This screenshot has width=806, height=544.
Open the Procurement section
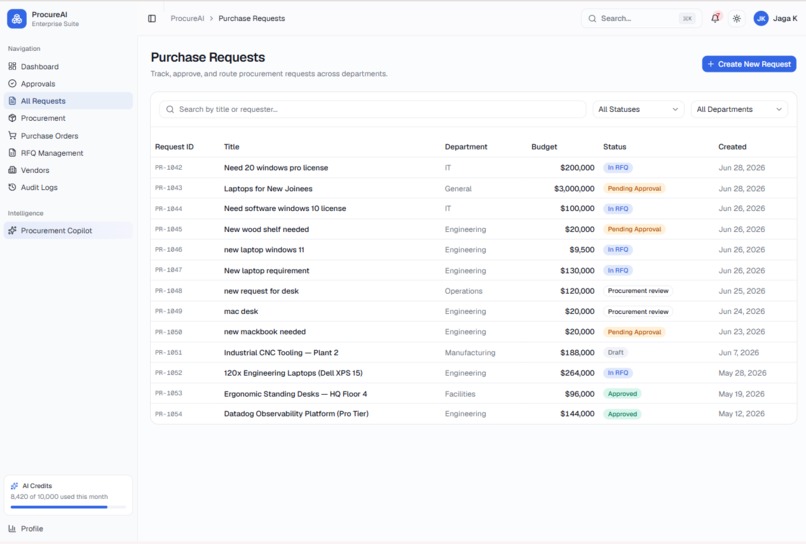(68, 118)
